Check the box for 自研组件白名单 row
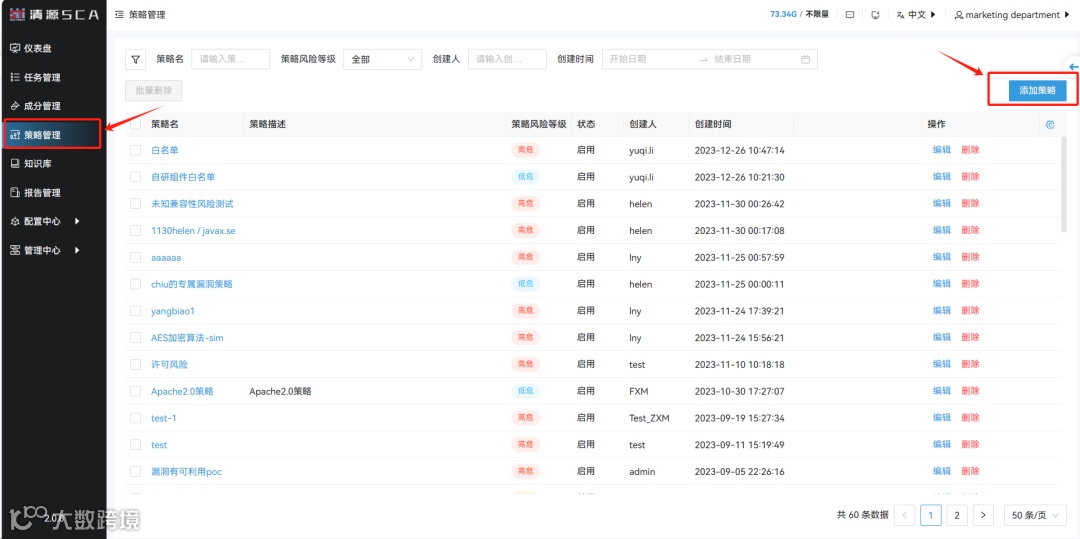 coord(136,177)
